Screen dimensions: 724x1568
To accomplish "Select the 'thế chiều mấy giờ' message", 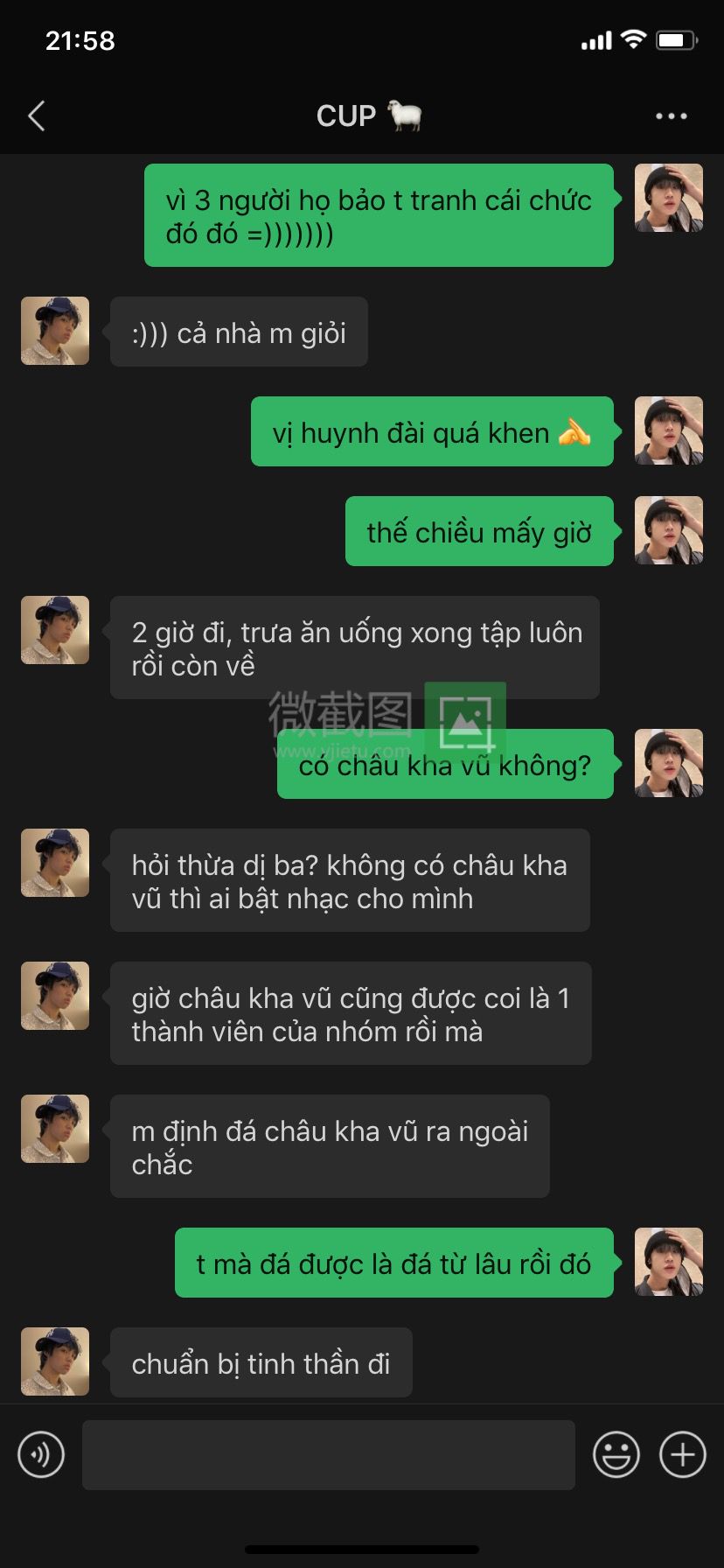I will (x=479, y=531).
